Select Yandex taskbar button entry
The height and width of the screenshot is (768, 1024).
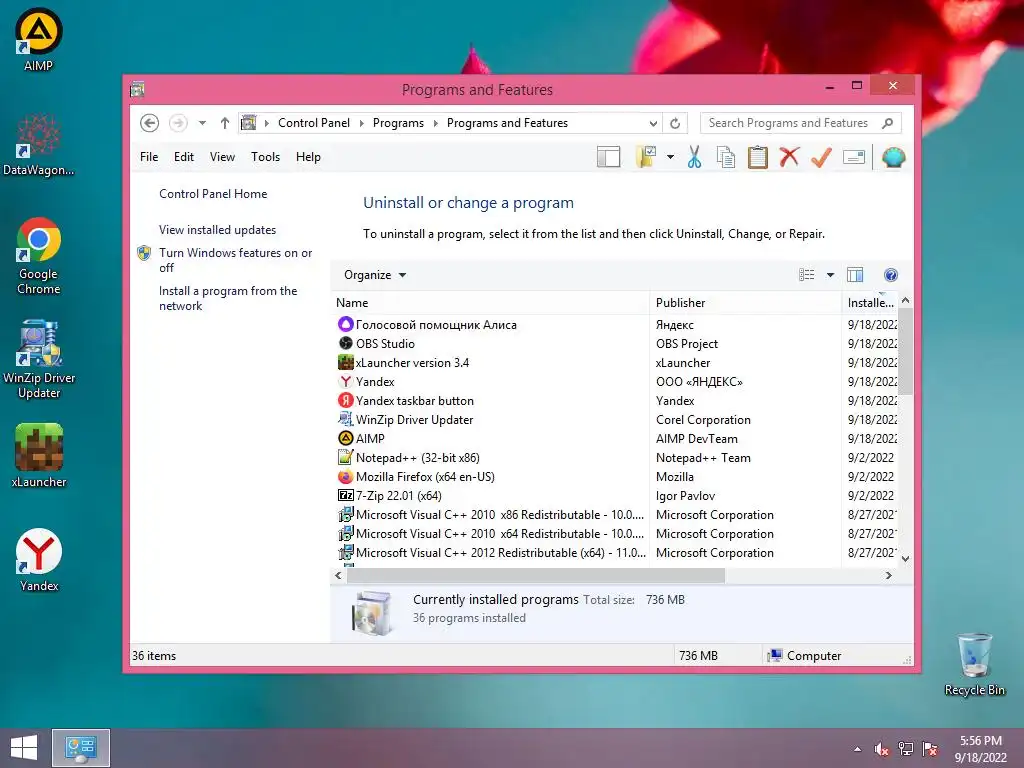[x=415, y=400]
